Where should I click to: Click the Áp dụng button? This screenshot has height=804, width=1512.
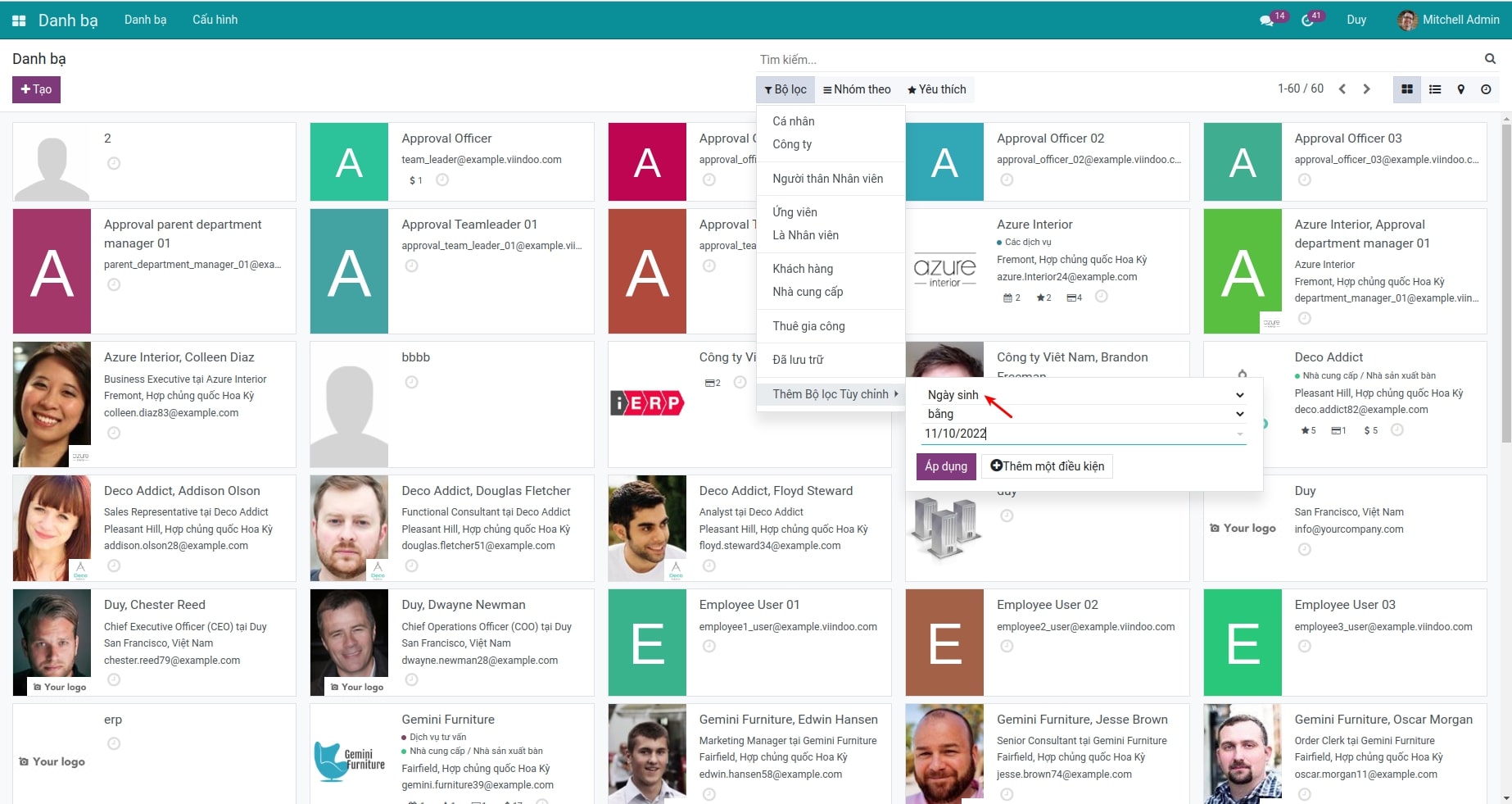pos(945,466)
